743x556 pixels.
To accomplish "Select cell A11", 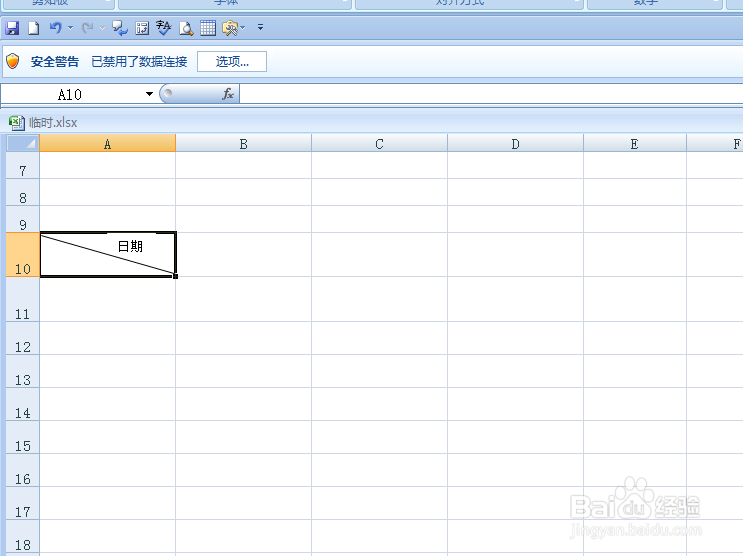I will [108, 300].
